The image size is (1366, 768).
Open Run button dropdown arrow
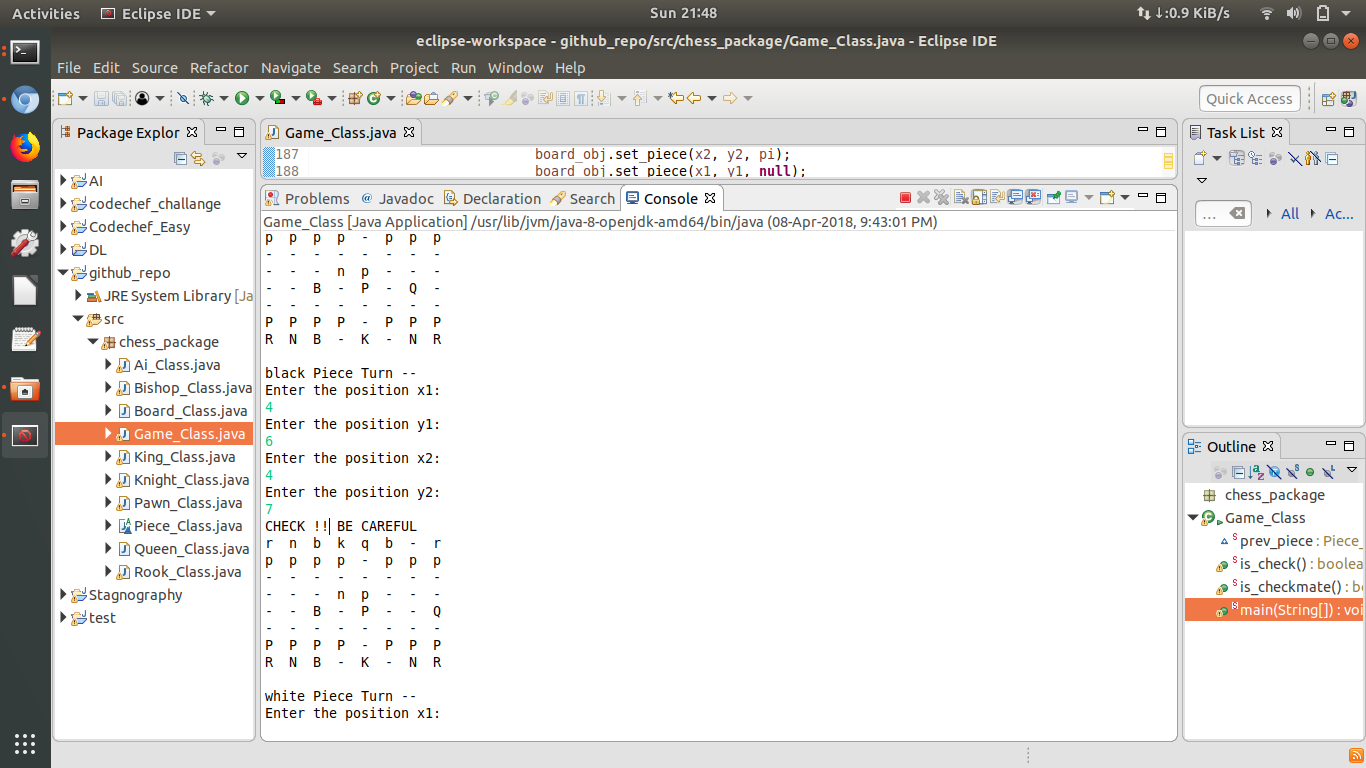click(x=259, y=98)
